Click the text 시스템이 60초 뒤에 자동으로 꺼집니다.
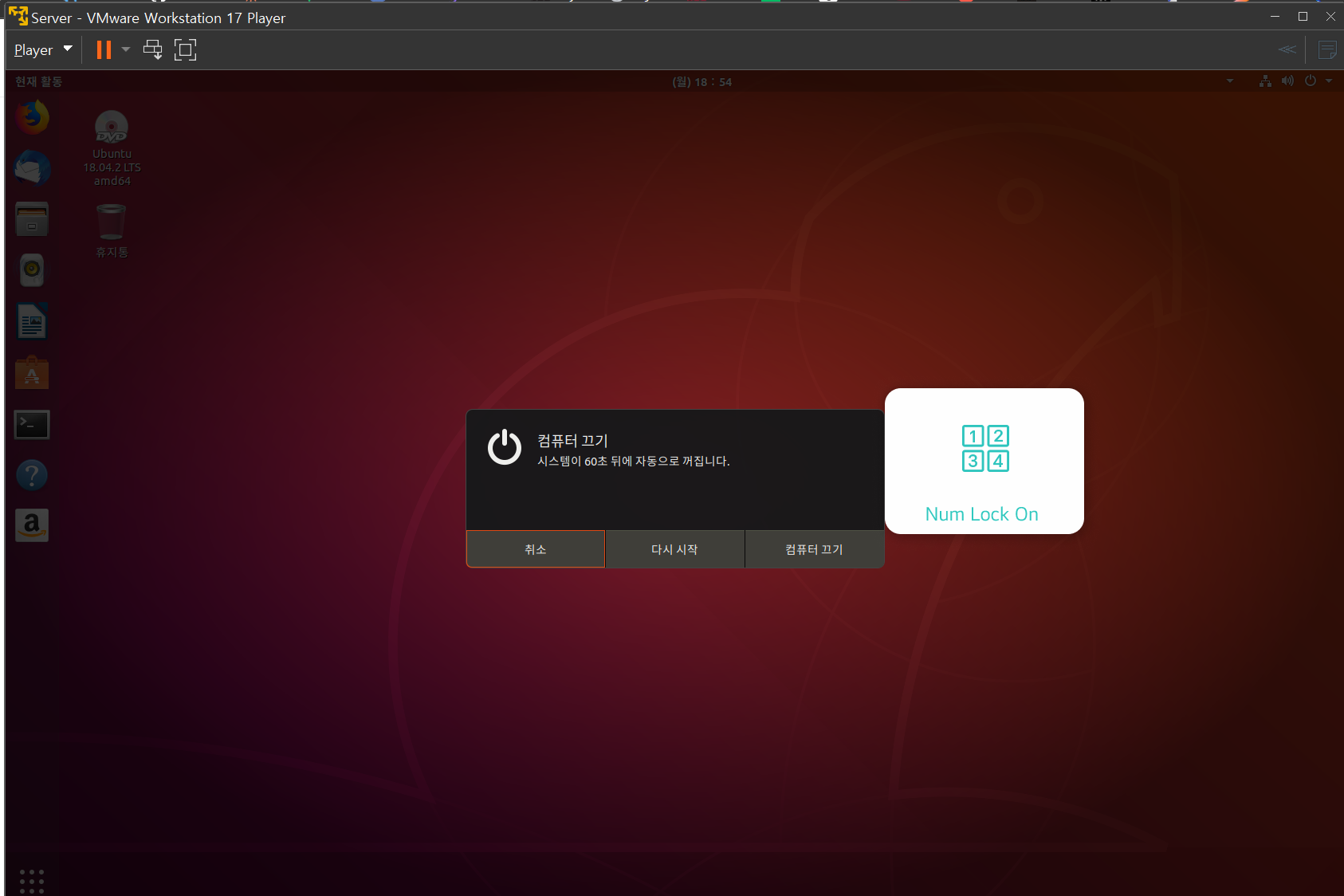This screenshot has width=1344, height=896. [634, 462]
